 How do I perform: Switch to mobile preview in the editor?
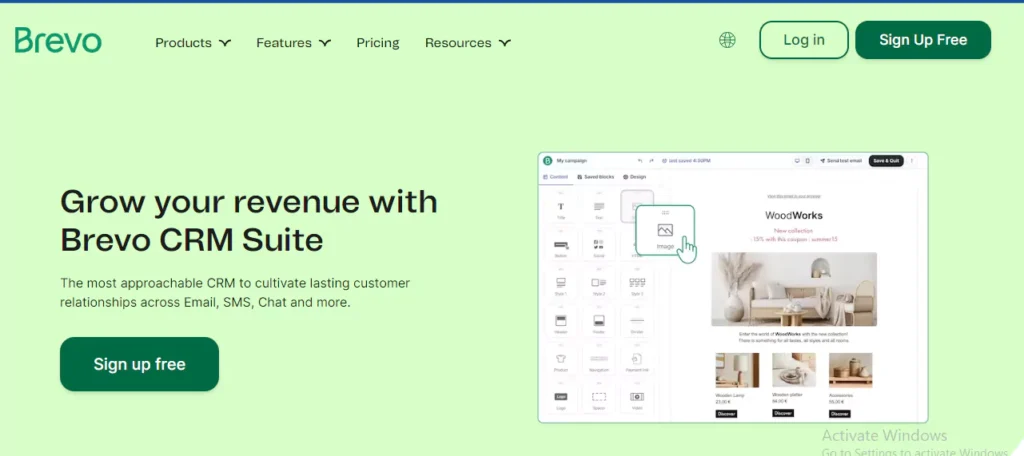click(x=807, y=160)
